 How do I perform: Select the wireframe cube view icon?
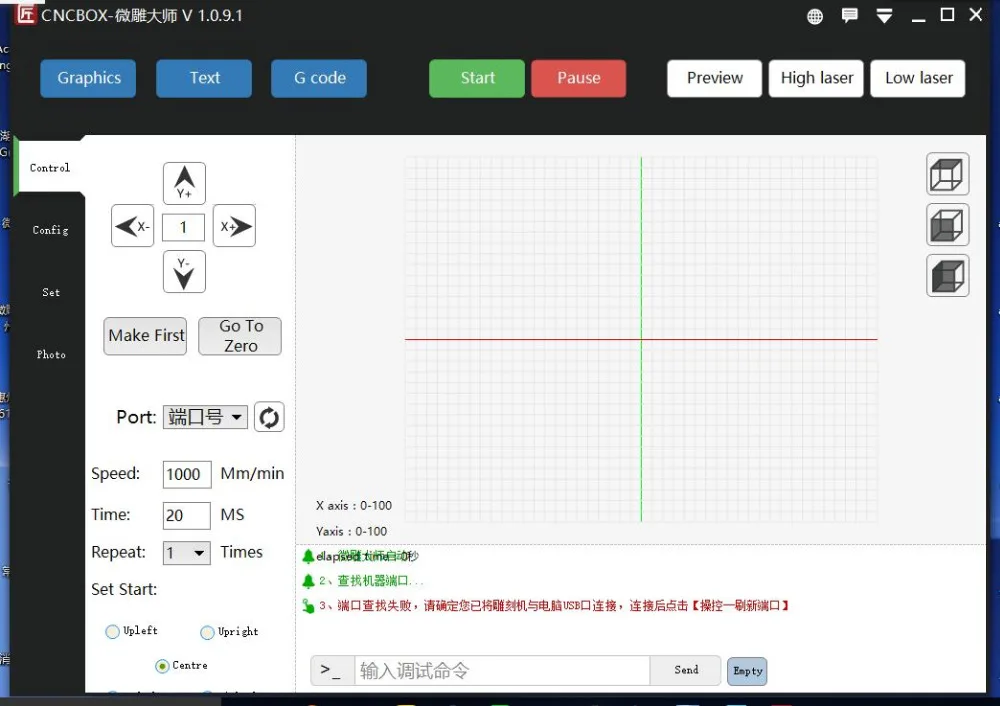(x=948, y=173)
